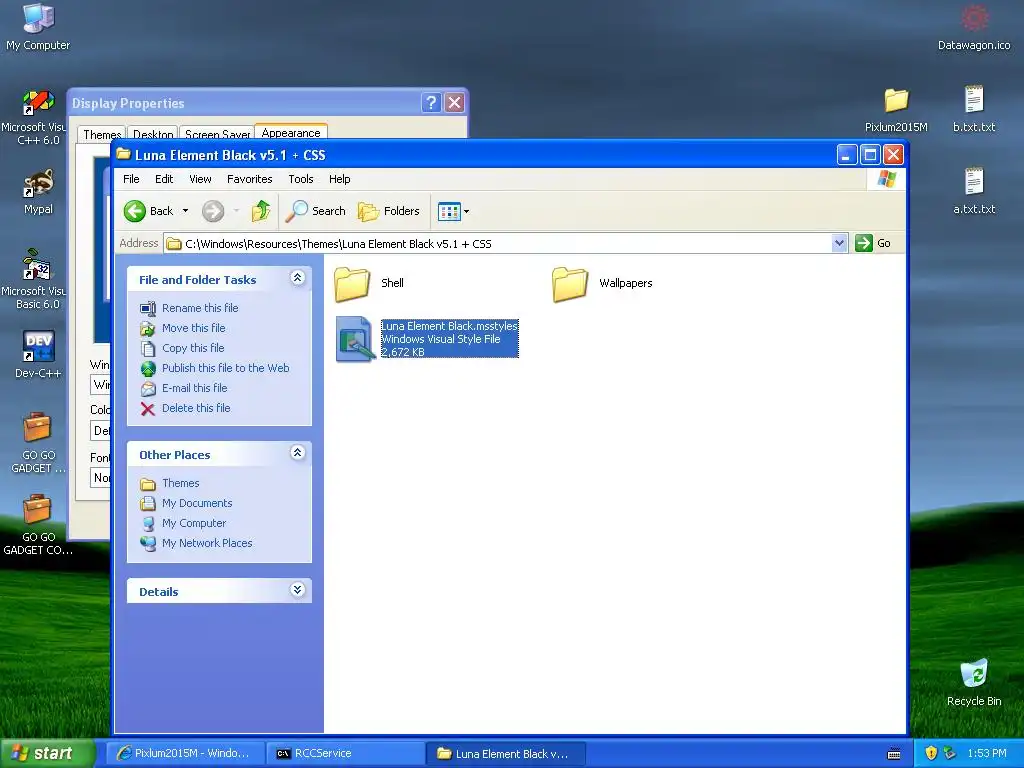Toggle the Folders pane
The image size is (1024, 768).
389,211
